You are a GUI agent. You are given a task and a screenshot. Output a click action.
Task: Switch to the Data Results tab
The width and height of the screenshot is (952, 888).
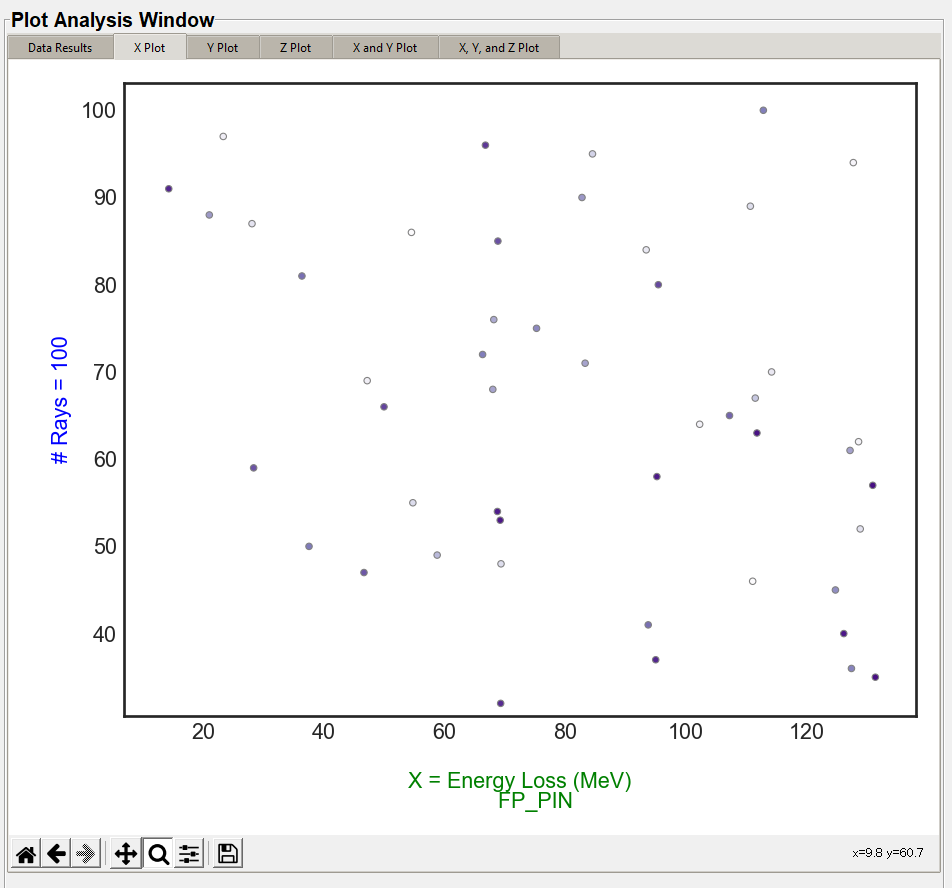[x=60, y=48]
